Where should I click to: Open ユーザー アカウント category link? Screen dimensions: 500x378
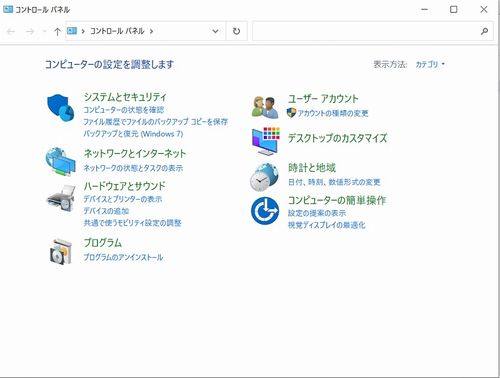coord(323,99)
